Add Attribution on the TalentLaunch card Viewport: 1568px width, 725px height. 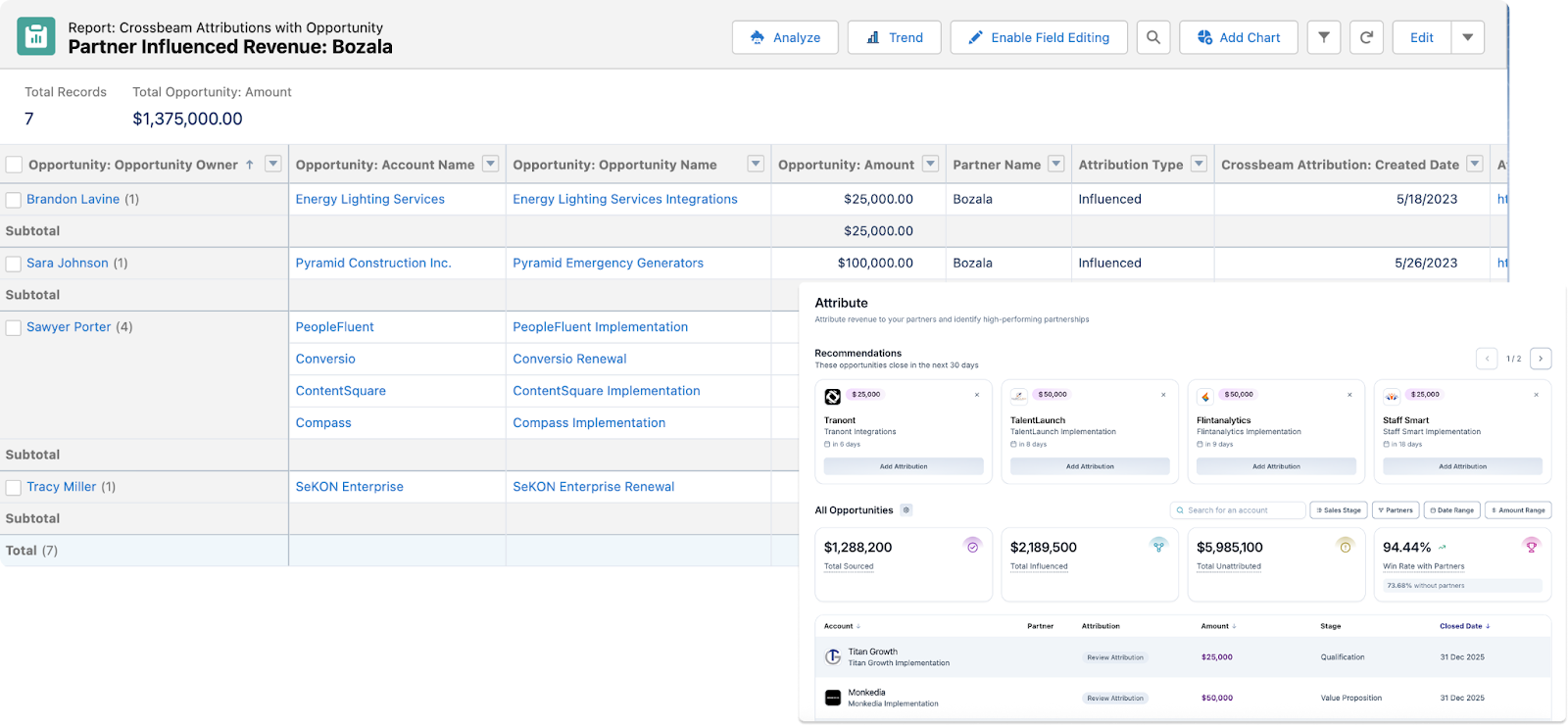click(x=1090, y=466)
